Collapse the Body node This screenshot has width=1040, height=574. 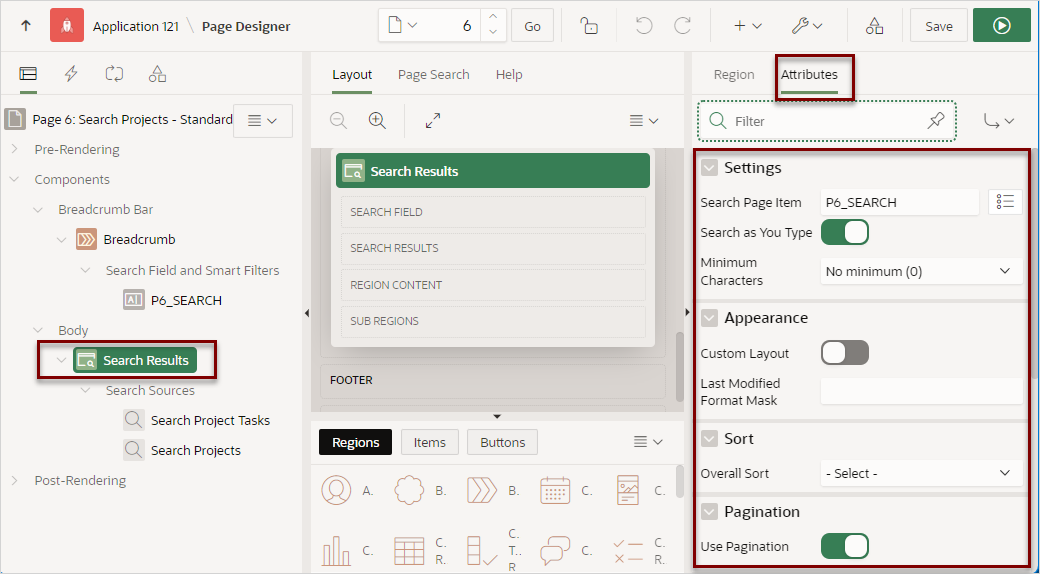tap(38, 330)
